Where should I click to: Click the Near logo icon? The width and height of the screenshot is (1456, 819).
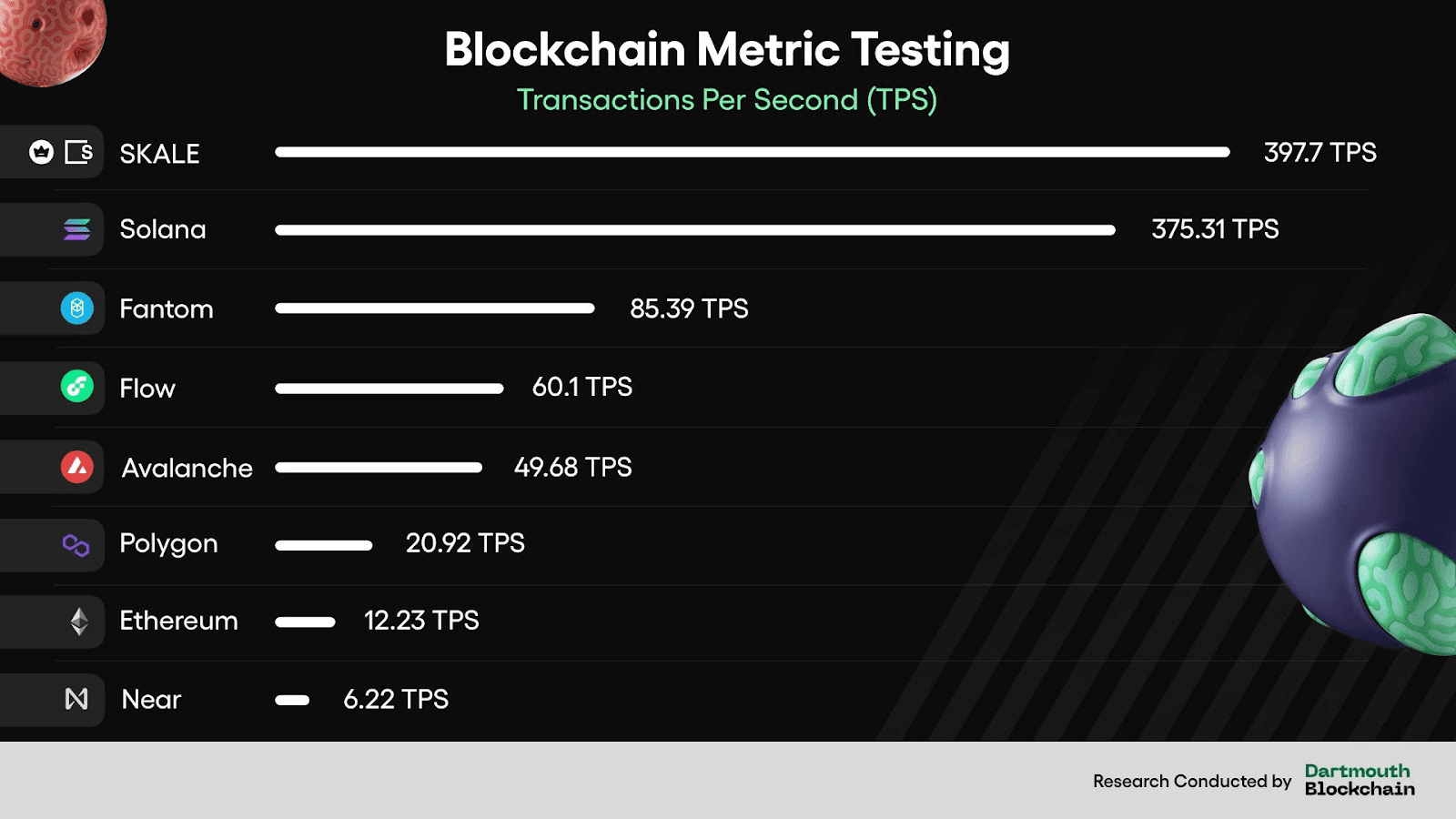click(76, 699)
